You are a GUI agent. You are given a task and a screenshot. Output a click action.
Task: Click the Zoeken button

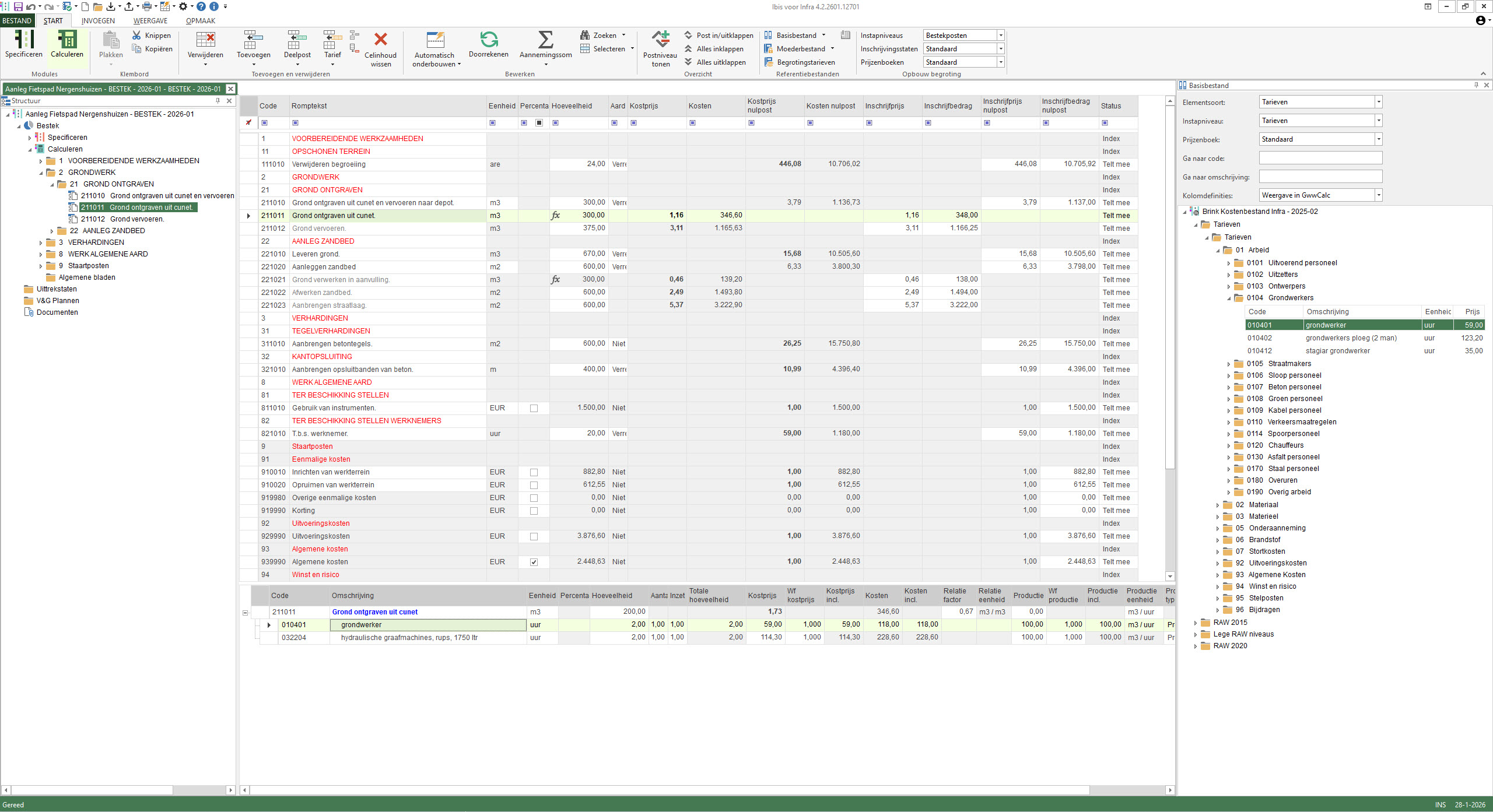click(604, 35)
